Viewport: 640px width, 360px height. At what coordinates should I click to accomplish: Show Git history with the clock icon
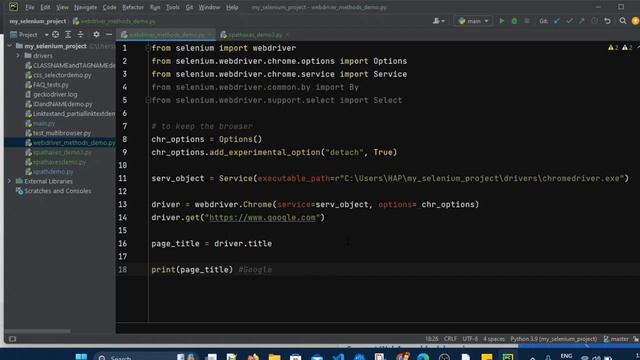click(x=595, y=21)
